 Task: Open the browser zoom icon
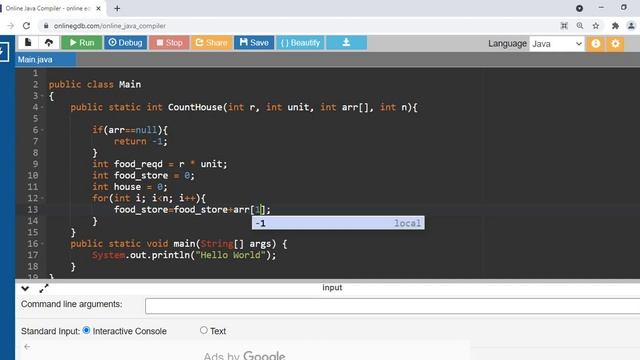580,26
